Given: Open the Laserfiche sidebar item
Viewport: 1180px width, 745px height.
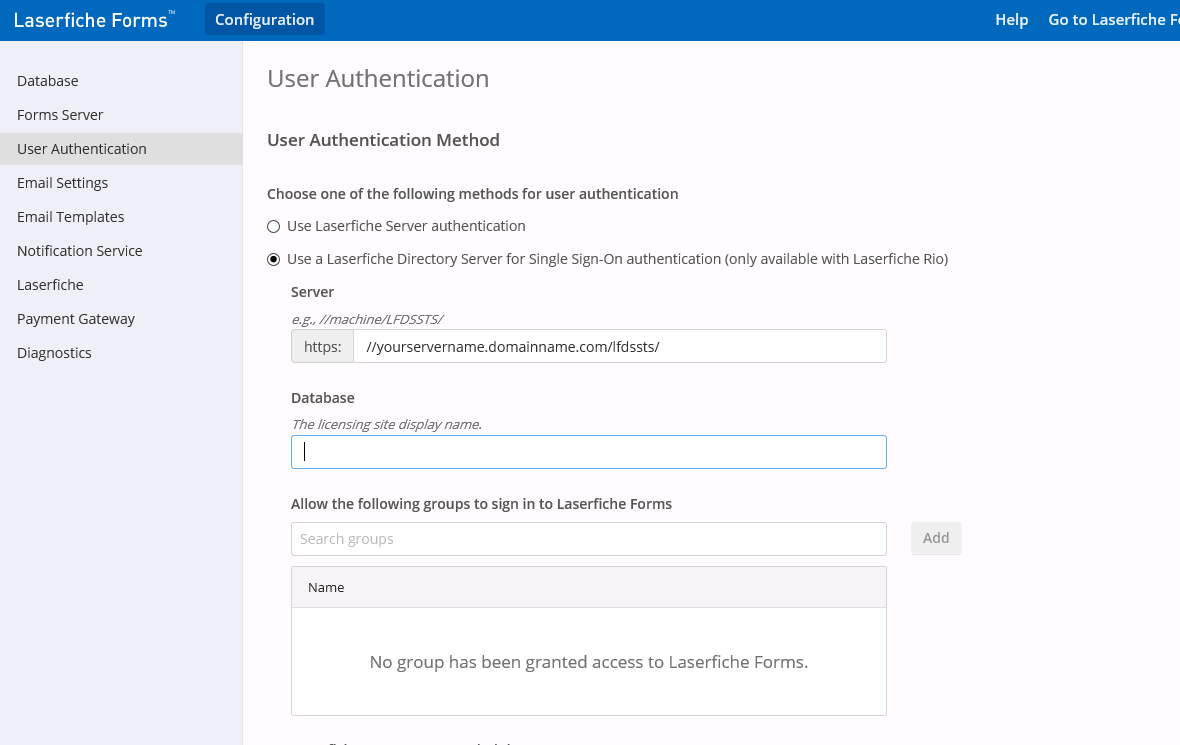Looking at the screenshot, I should pyautogui.click(x=50, y=284).
